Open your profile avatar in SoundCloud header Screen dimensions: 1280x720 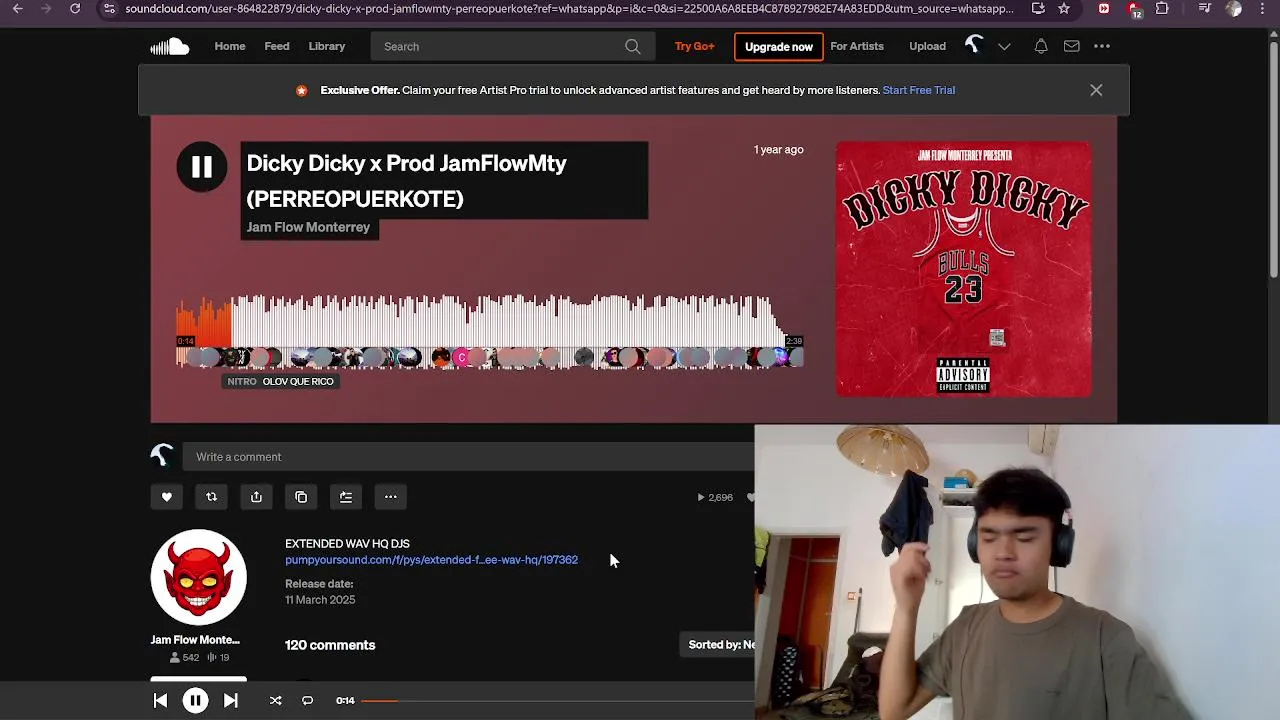[x=974, y=45]
